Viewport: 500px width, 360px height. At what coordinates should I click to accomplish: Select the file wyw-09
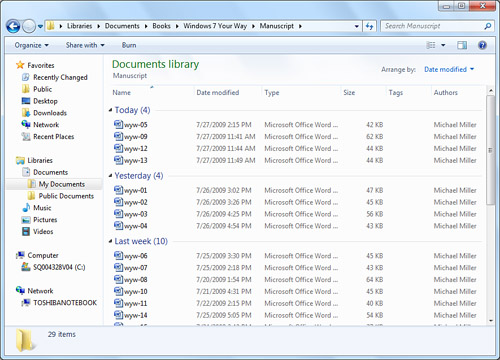point(136,137)
